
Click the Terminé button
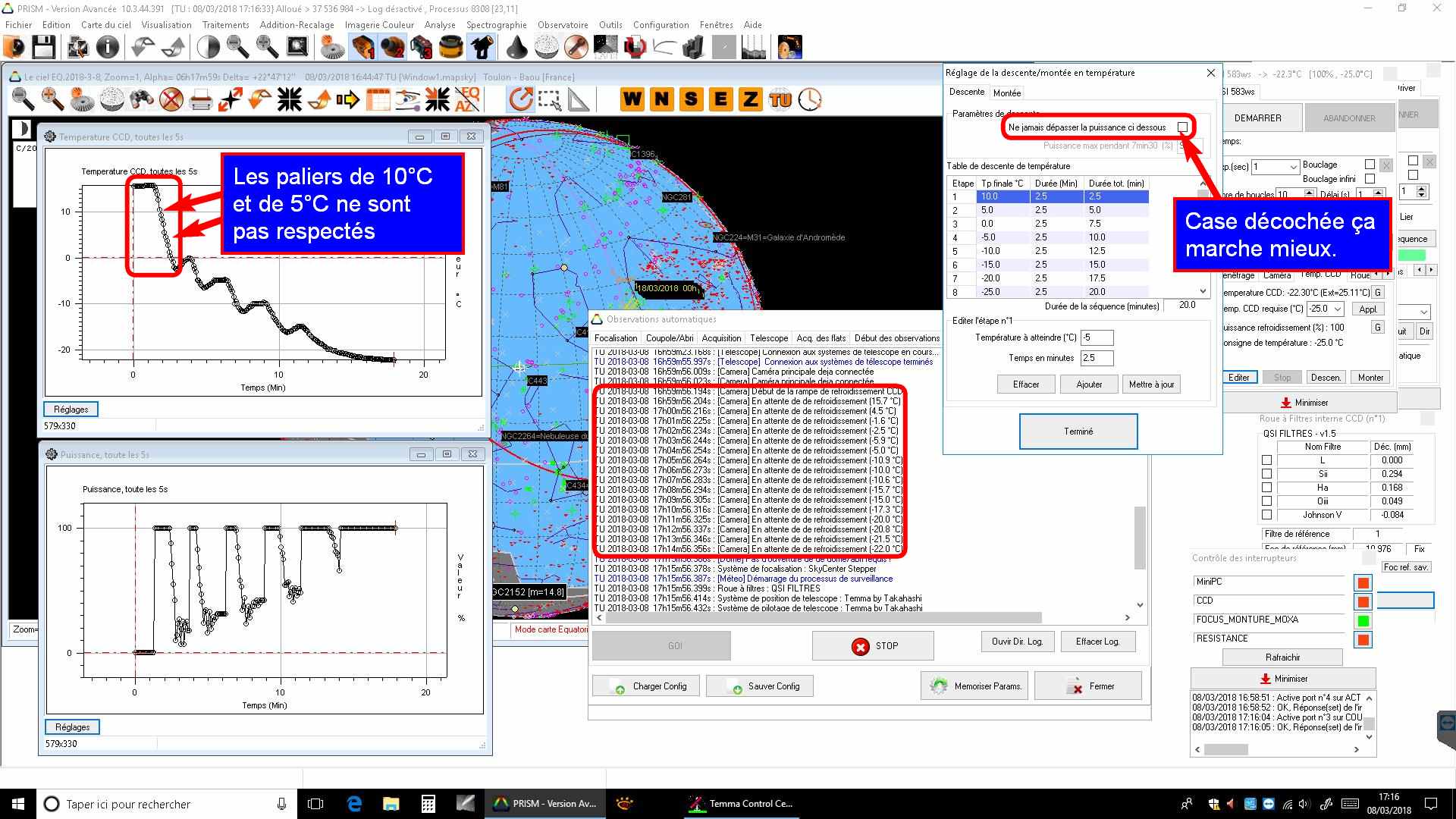(x=1078, y=431)
